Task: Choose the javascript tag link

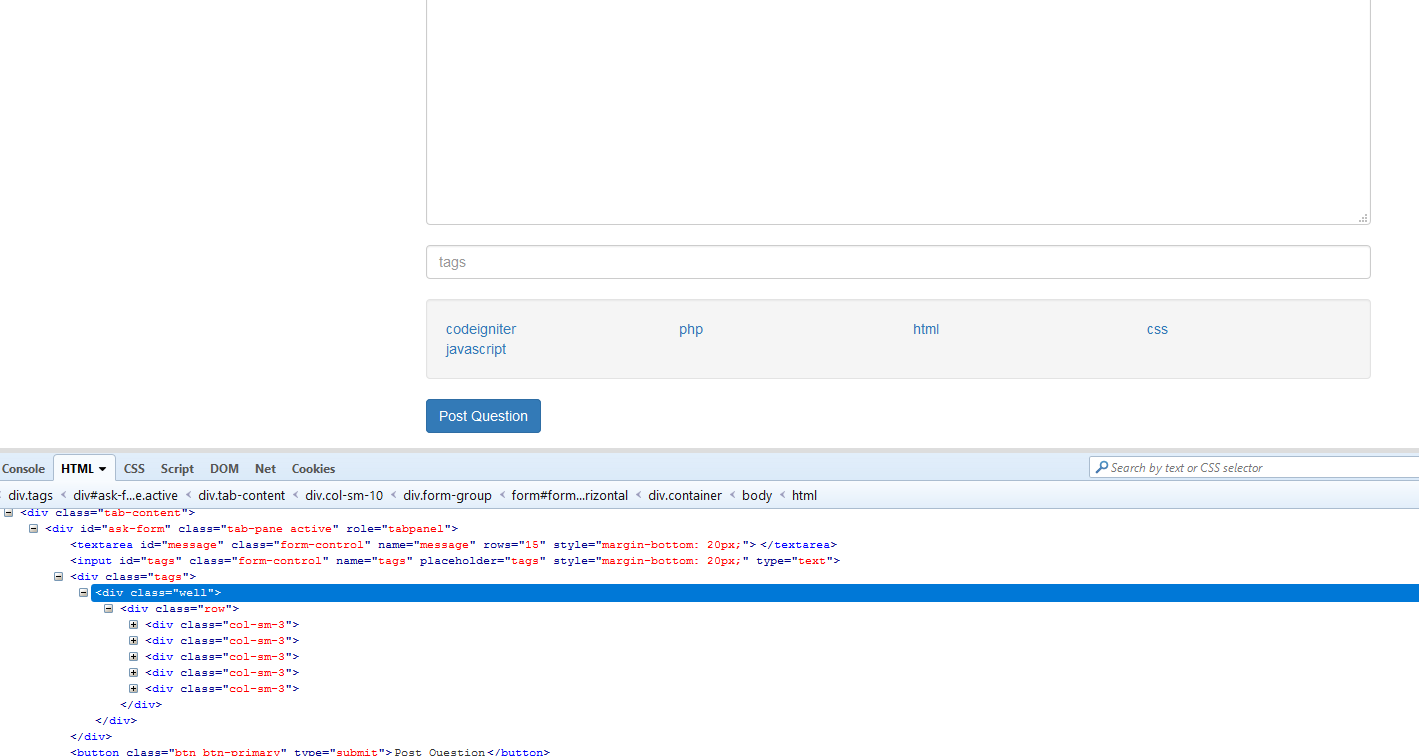Action: coord(476,349)
